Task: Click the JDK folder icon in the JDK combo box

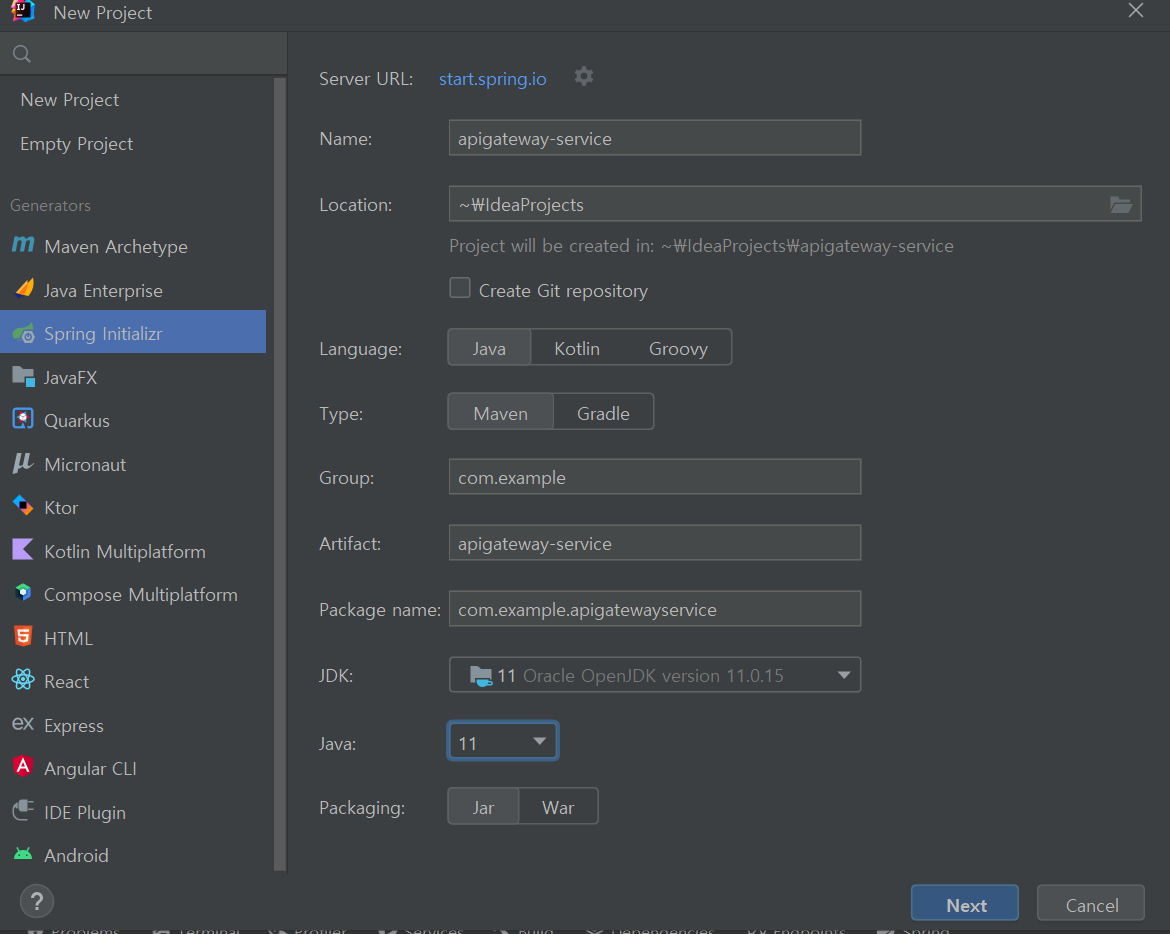Action: pyautogui.click(x=481, y=676)
